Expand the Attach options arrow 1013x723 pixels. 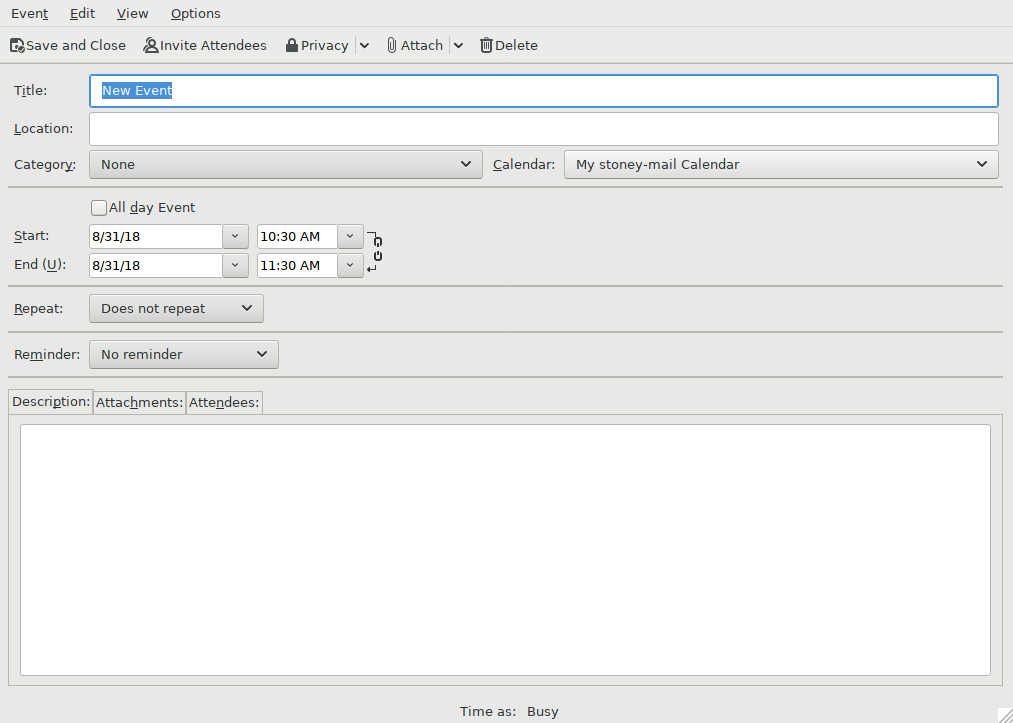(458, 45)
